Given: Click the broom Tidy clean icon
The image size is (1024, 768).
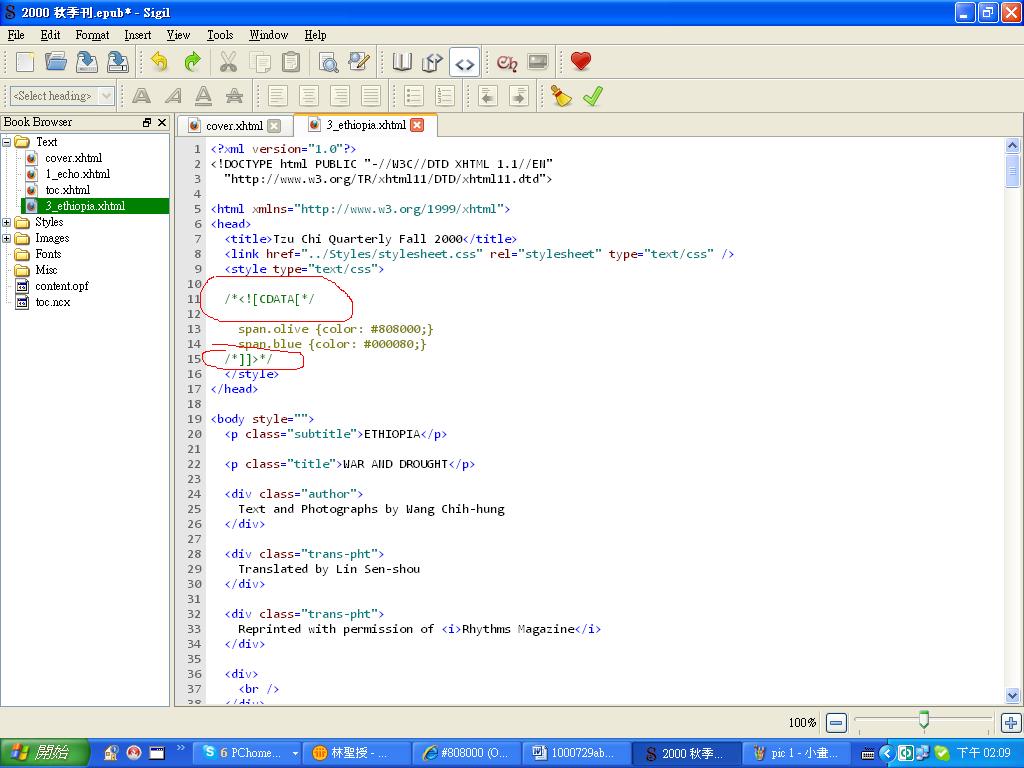Looking at the screenshot, I should [562, 96].
